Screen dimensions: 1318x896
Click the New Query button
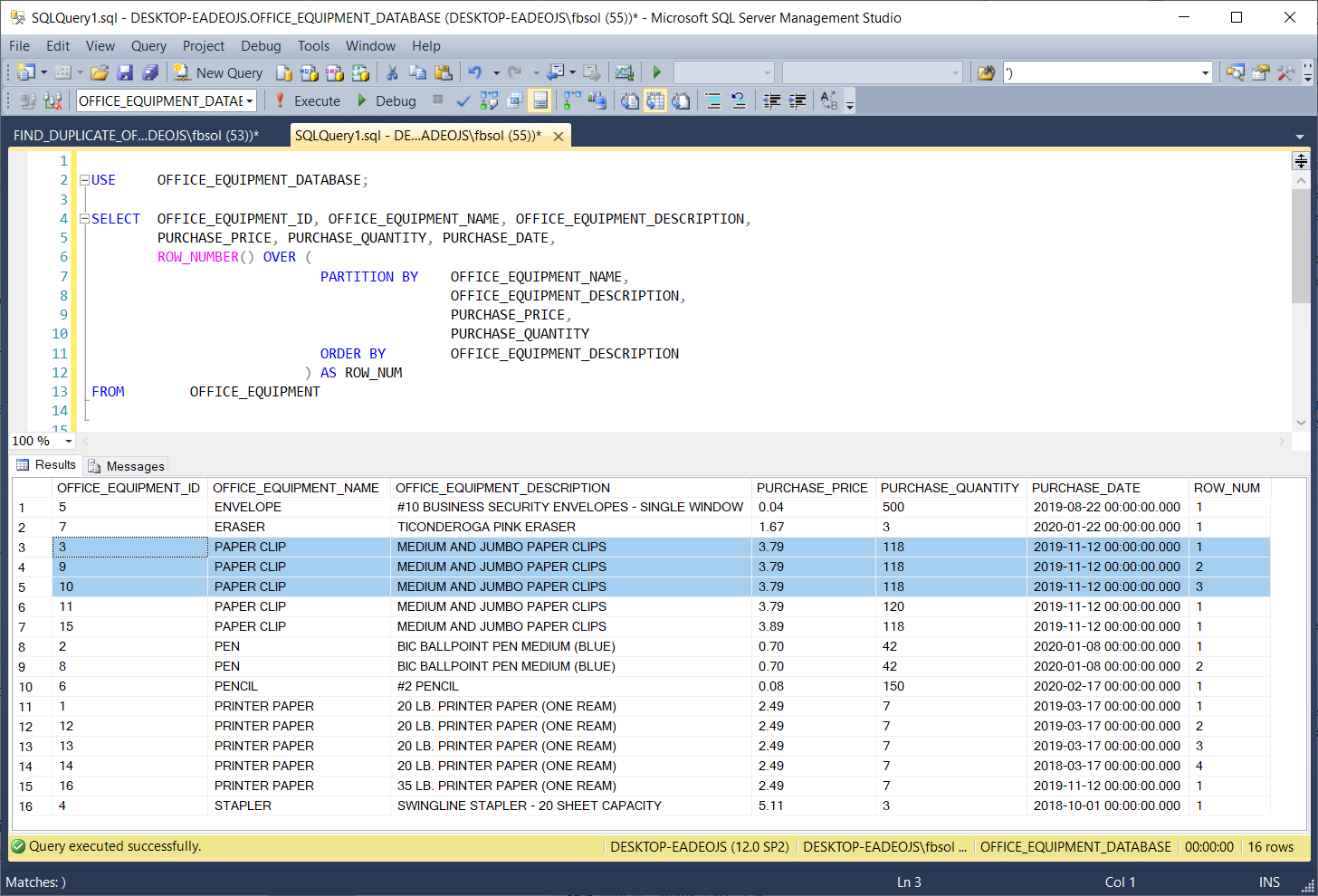click(x=218, y=73)
